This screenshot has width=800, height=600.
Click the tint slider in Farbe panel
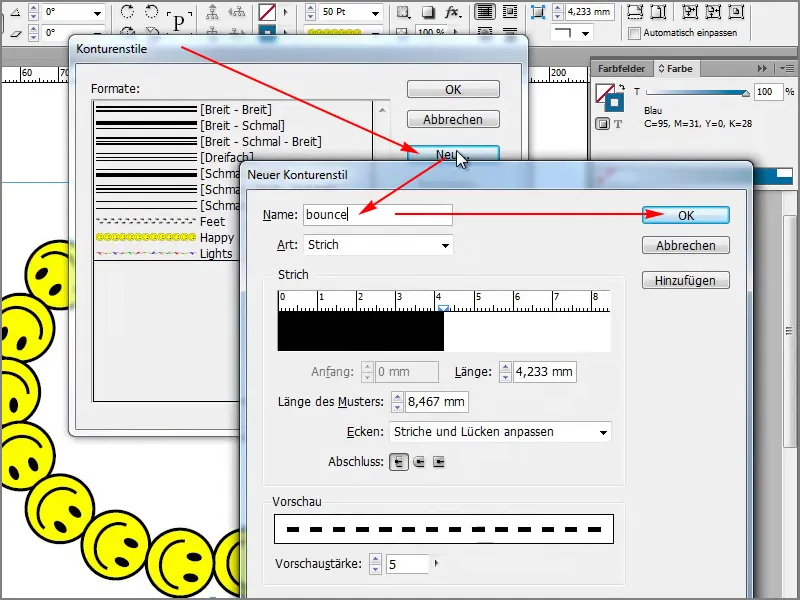[697, 92]
